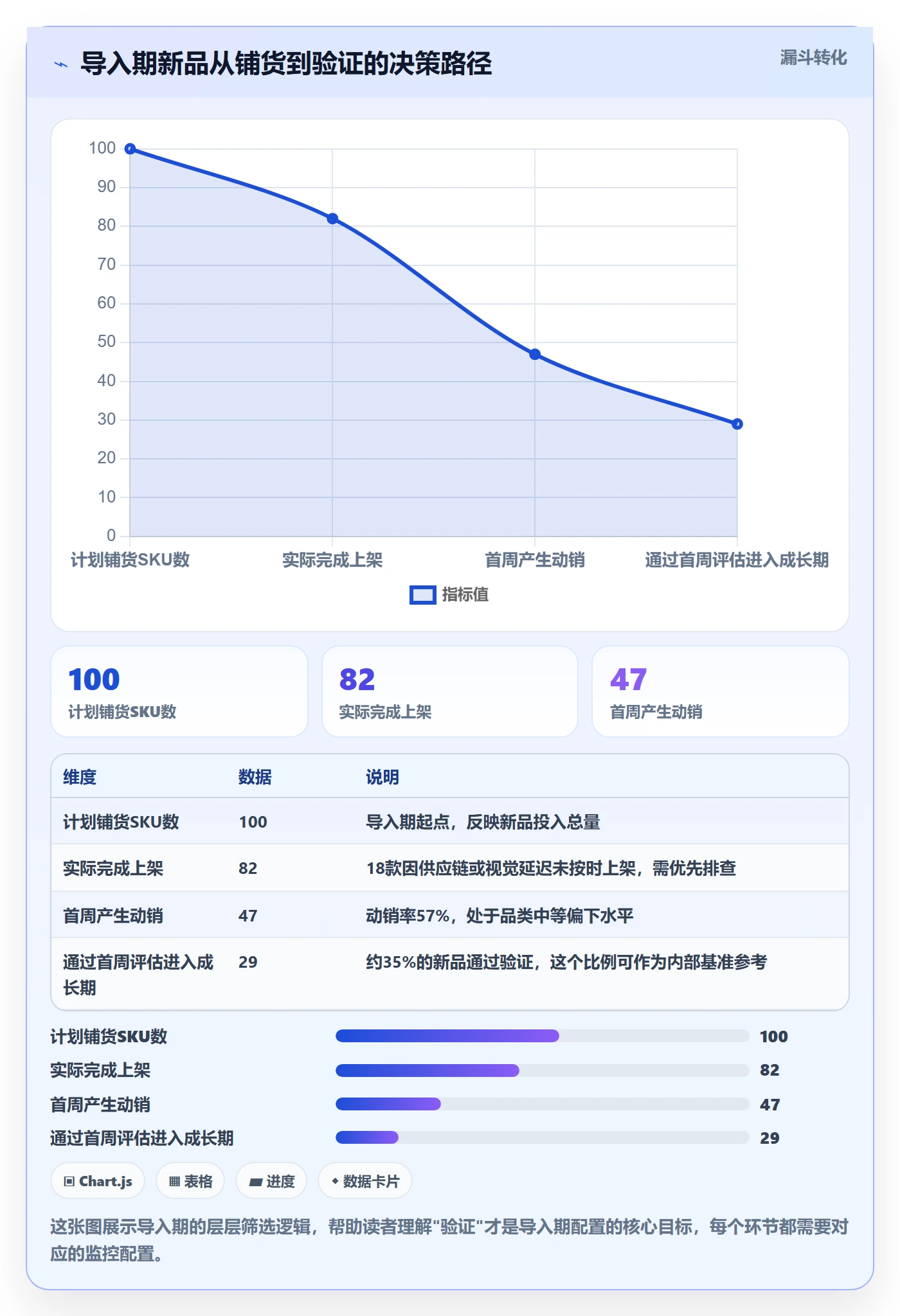Click the 进度 tag chip
The image size is (900, 1316).
tap(271, 1181)
